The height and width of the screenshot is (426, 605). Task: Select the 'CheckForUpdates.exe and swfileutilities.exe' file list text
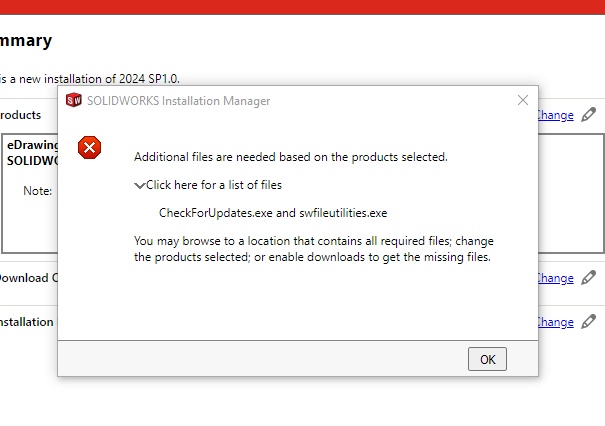(272, 213)
